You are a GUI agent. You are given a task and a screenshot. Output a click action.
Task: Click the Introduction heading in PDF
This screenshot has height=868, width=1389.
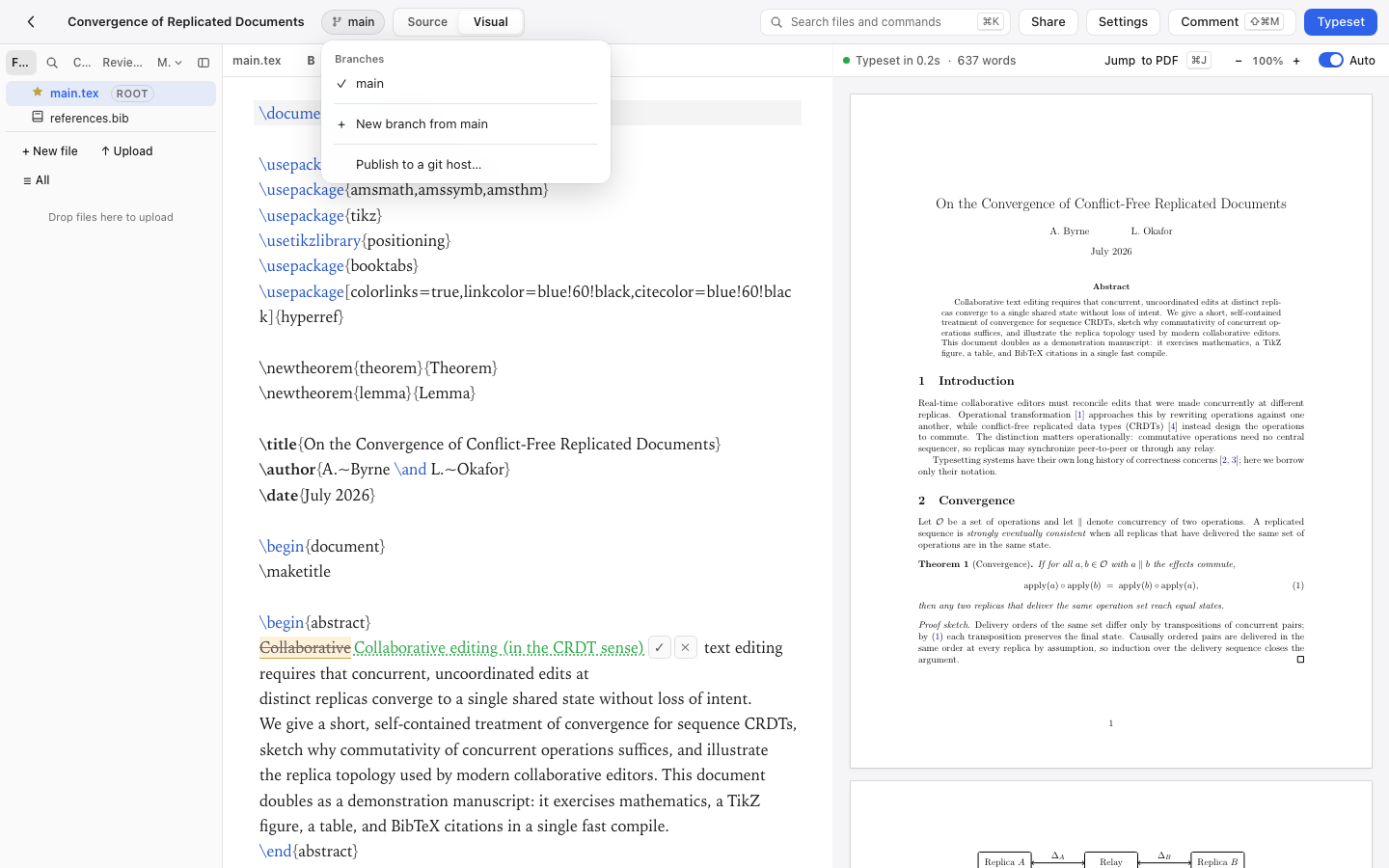[x=967, y=381]
